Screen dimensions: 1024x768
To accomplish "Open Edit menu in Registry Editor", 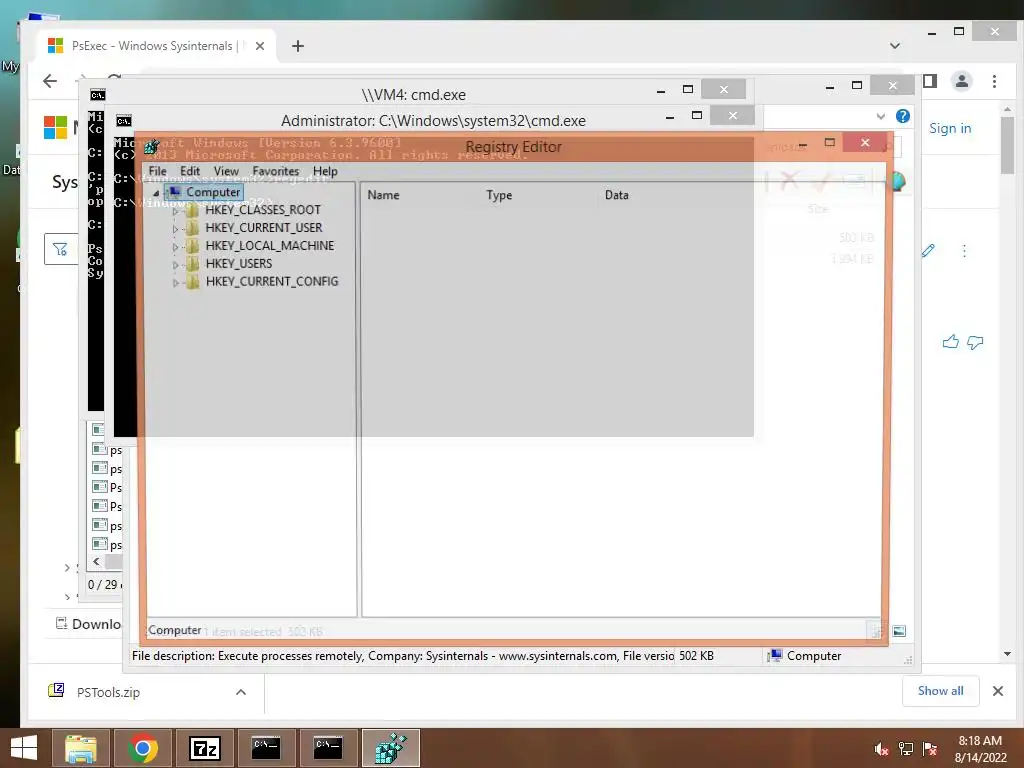I will [x=189, y=171].
